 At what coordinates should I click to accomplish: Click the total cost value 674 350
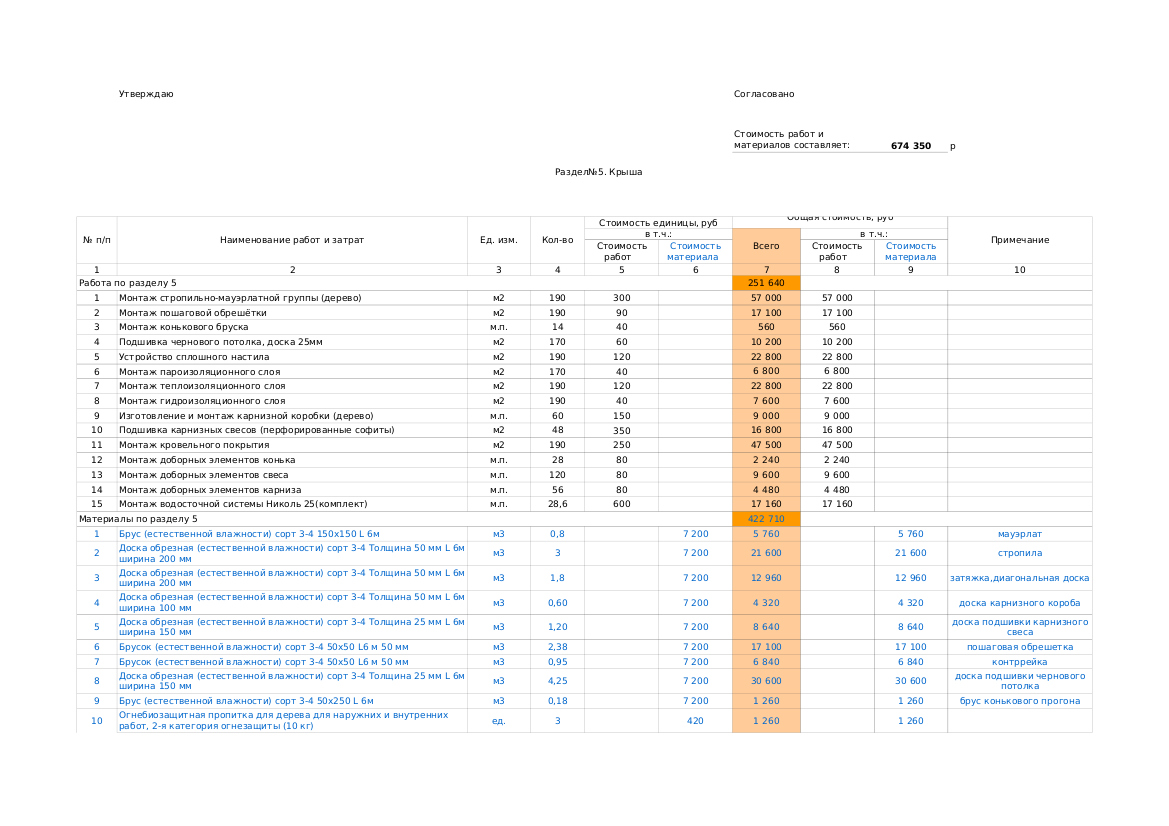pos(910,146)
